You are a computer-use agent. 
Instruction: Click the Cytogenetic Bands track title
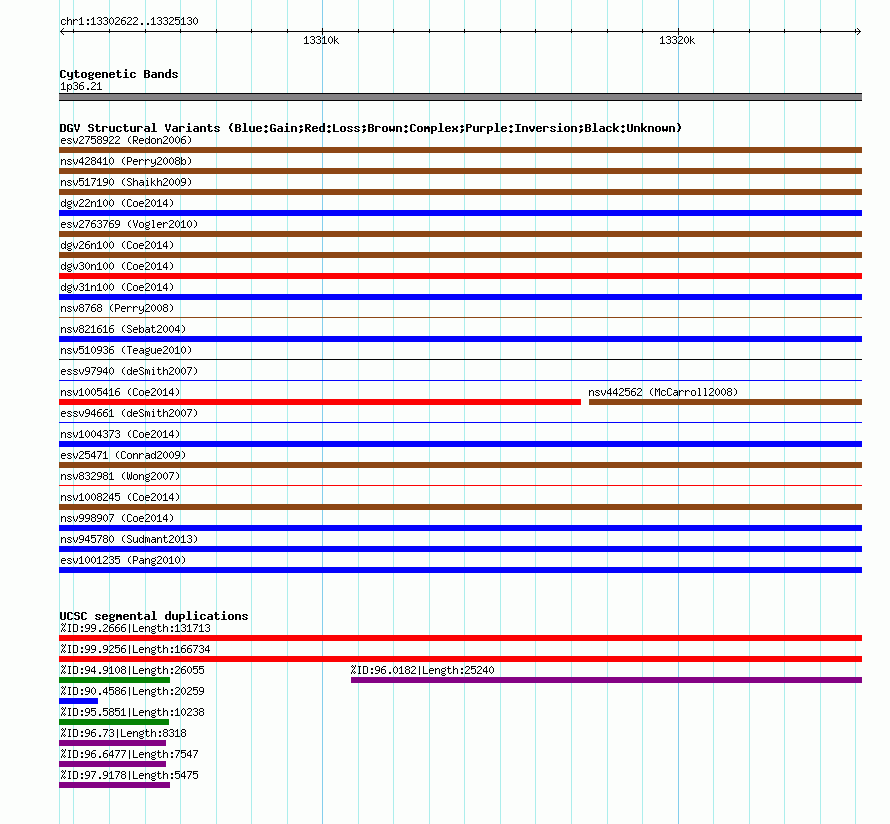coord(119,74)
